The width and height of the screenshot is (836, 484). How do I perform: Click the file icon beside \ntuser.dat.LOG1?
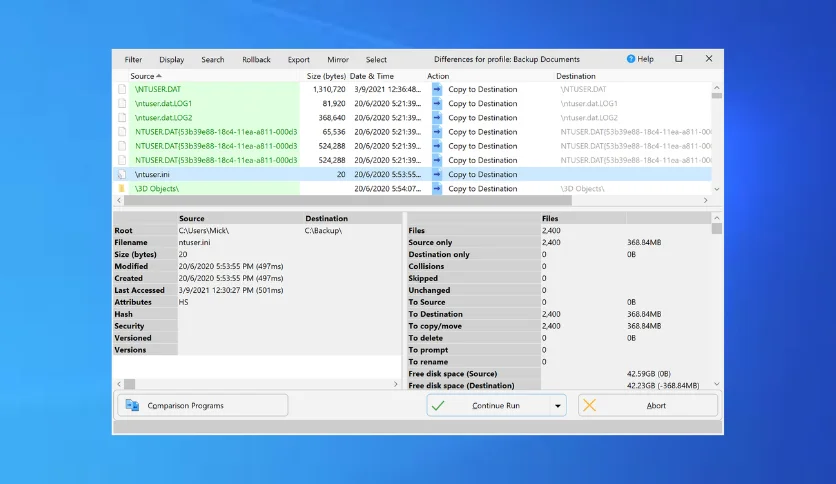[122, 103]
